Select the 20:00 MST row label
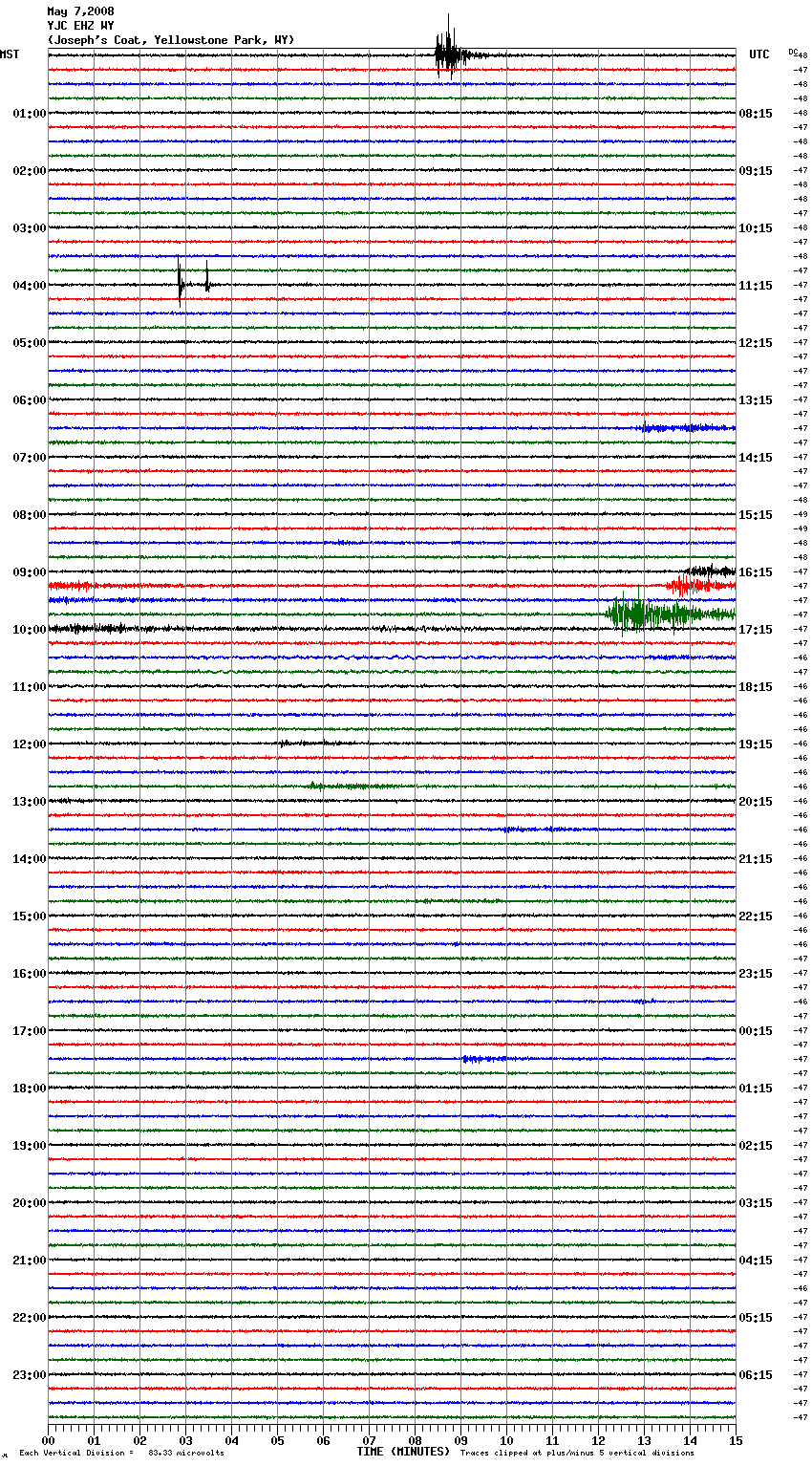812x1466 pixels. [29, 1203]
